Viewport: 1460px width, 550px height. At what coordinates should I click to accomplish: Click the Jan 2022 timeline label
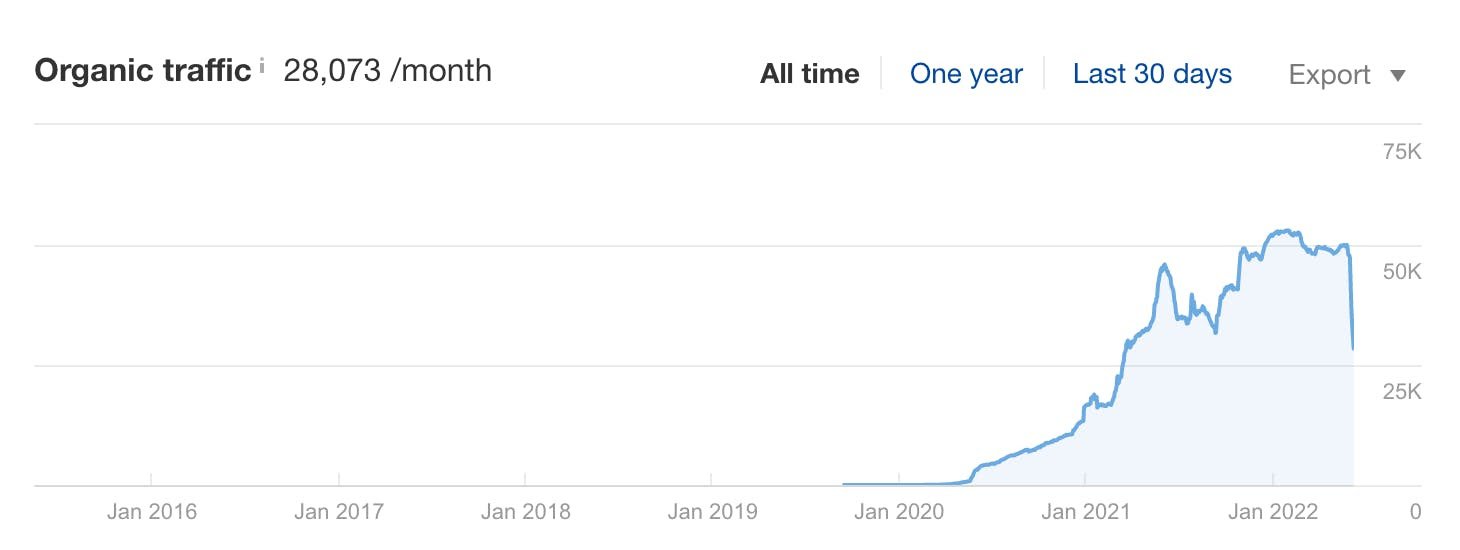(x=1272, y=512)
